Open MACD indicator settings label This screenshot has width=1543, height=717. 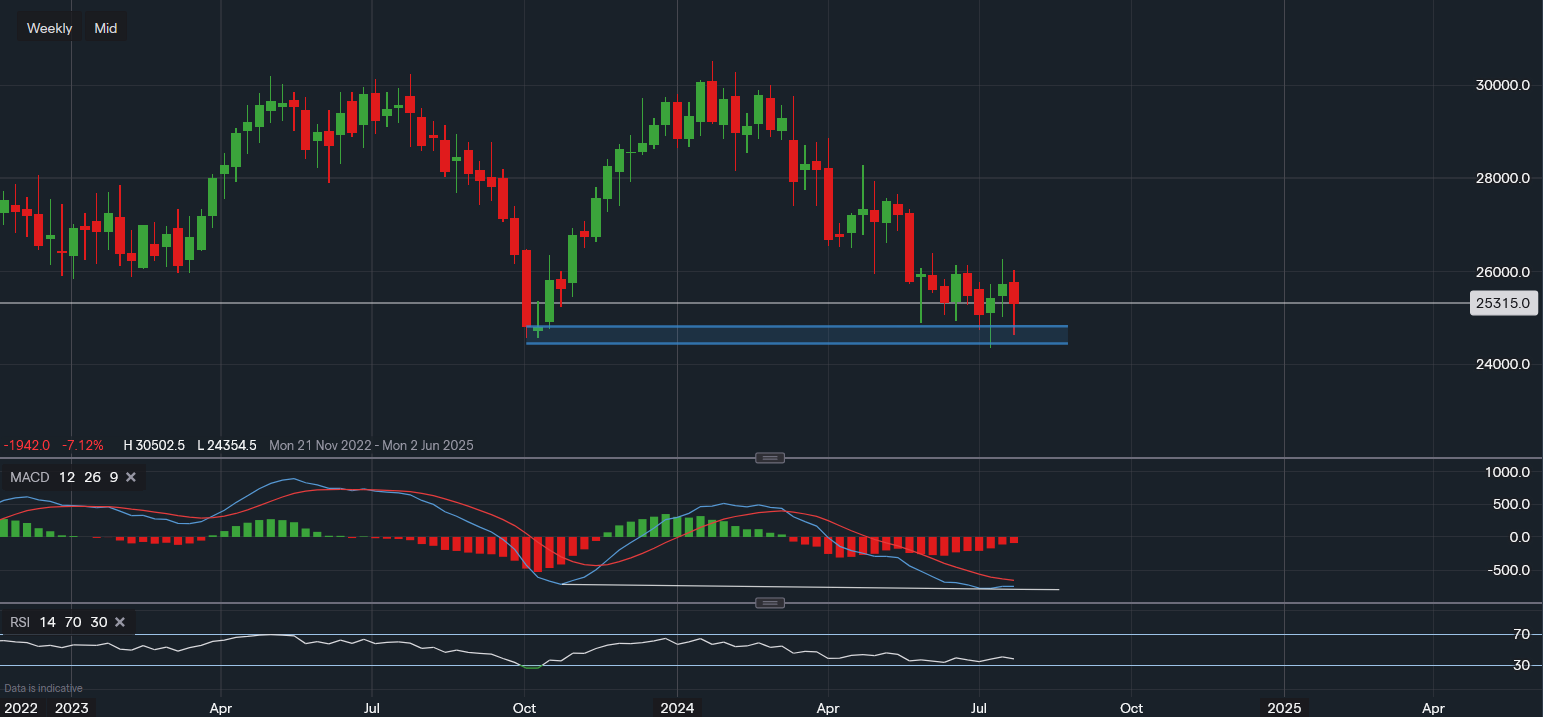(30, 478)
